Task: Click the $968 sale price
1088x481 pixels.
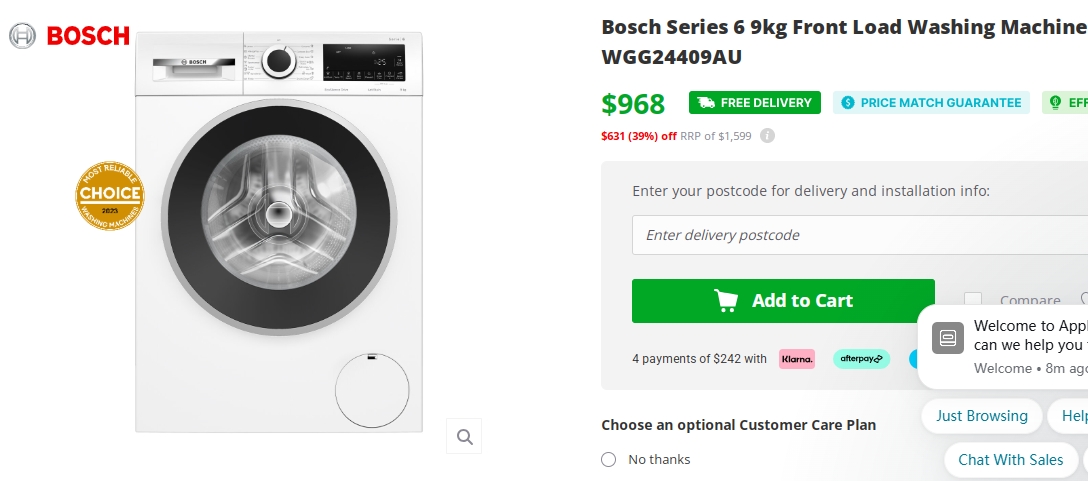Action: click(x=633, y=104)
